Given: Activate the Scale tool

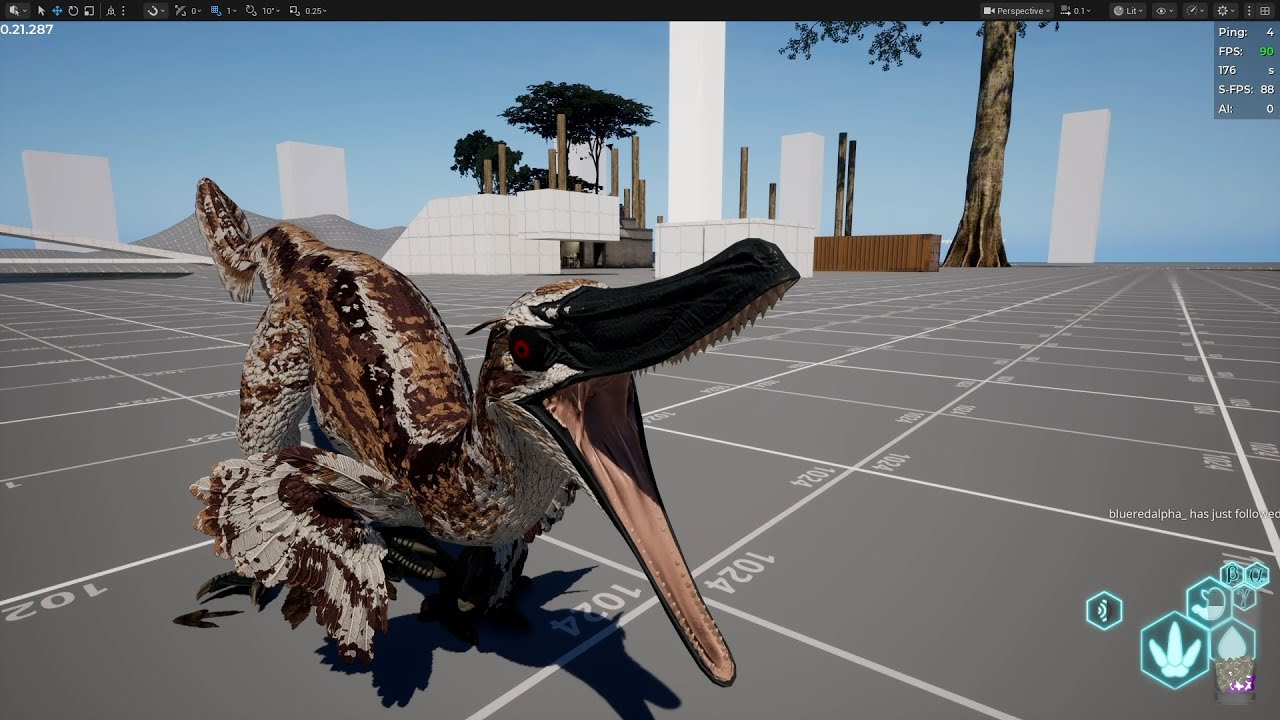Looking at the screenshot, I should click(89, 10).
